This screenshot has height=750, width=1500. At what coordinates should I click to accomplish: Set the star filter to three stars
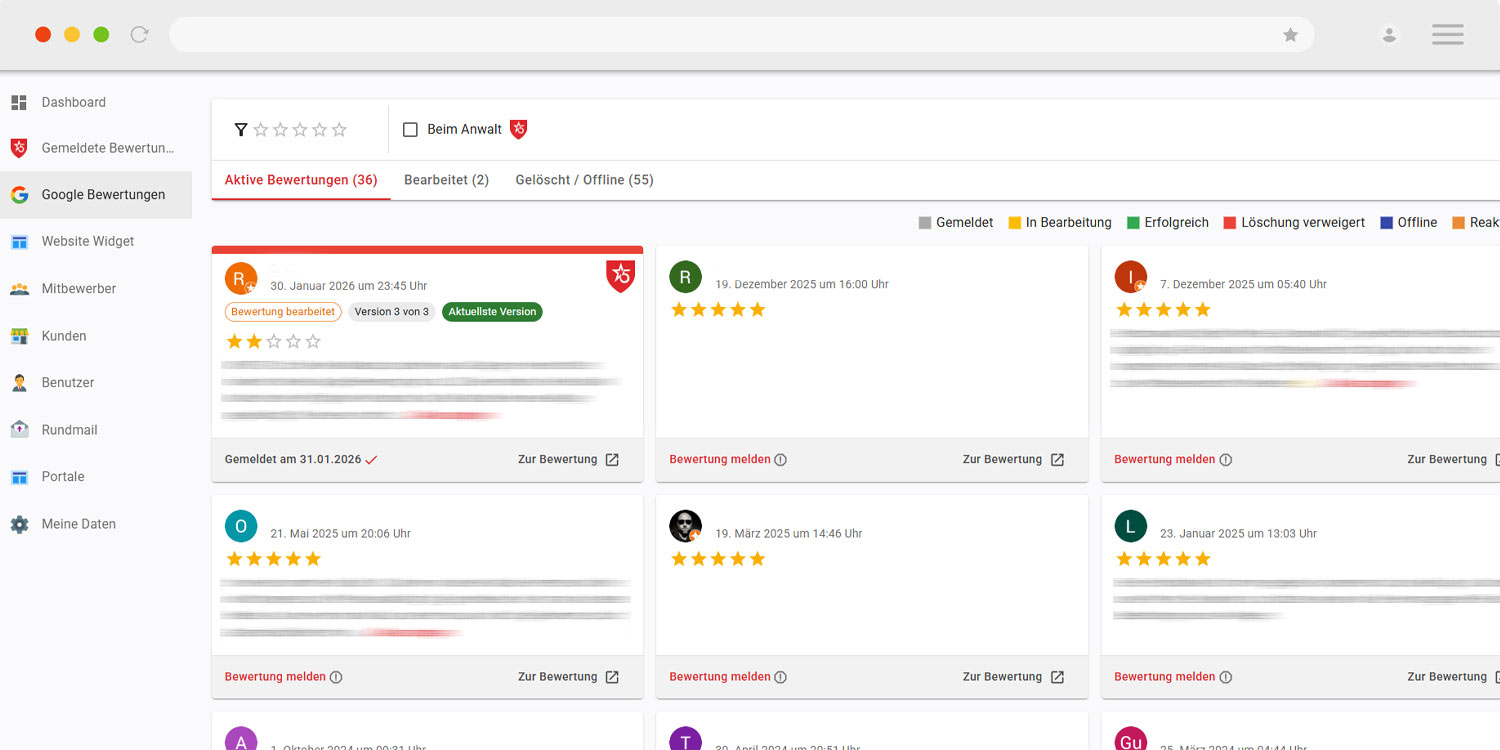pyautogui.click(x=300, y=130)
